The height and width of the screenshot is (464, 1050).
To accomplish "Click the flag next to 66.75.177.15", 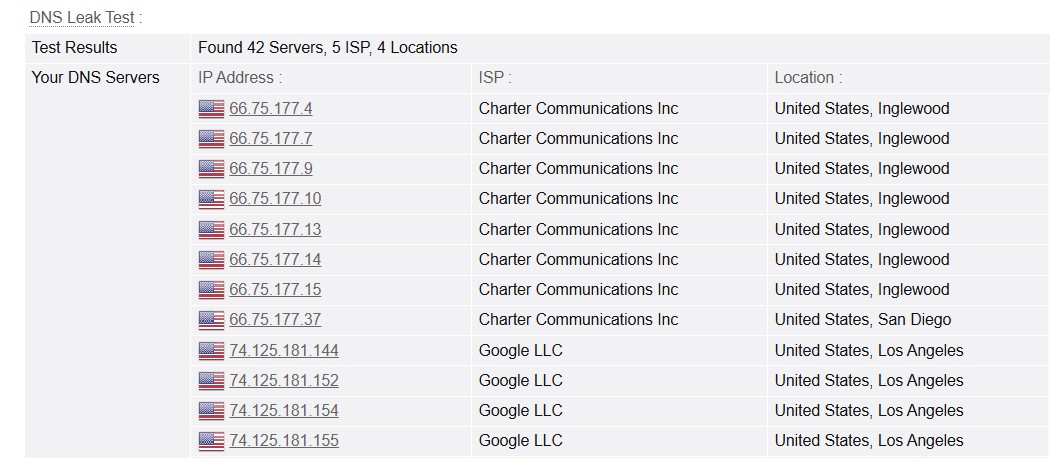I will pyautogui.click(x=211, y=290).
